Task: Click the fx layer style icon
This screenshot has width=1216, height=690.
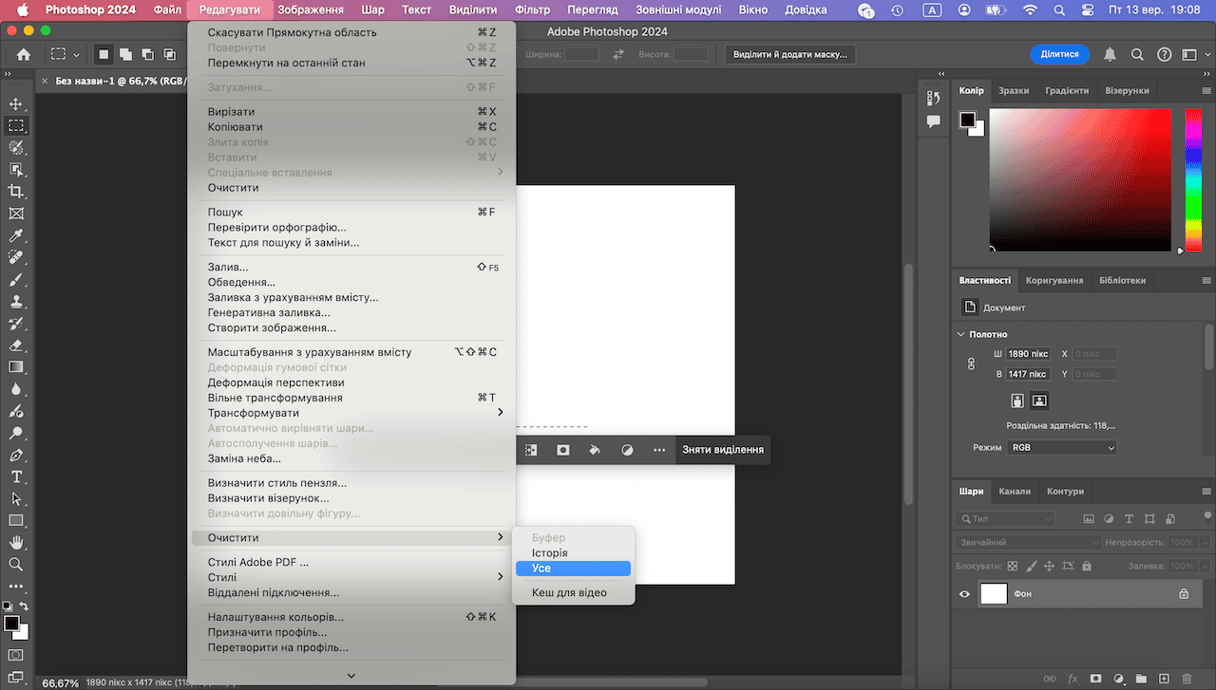Action: click(x=1073, y=679)
